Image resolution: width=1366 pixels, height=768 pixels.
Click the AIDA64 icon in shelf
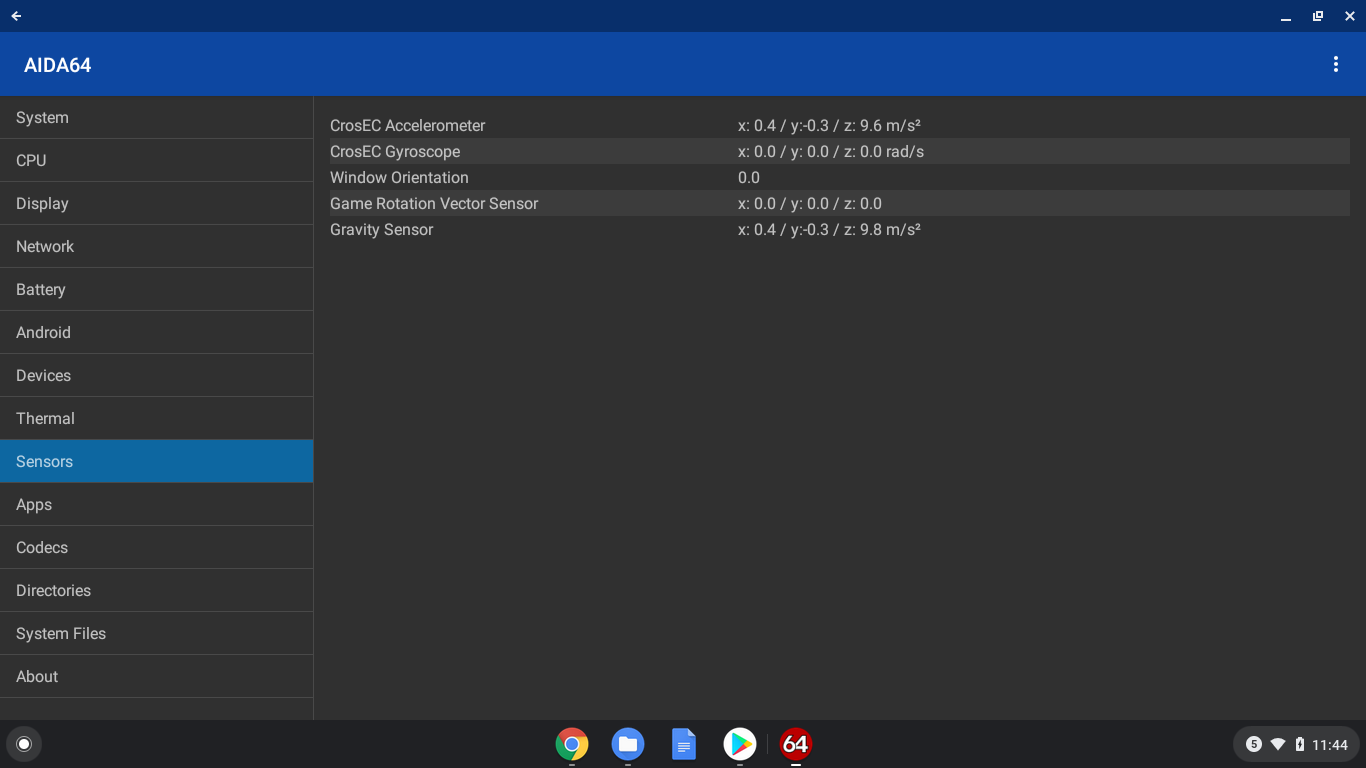coord(796,744)
